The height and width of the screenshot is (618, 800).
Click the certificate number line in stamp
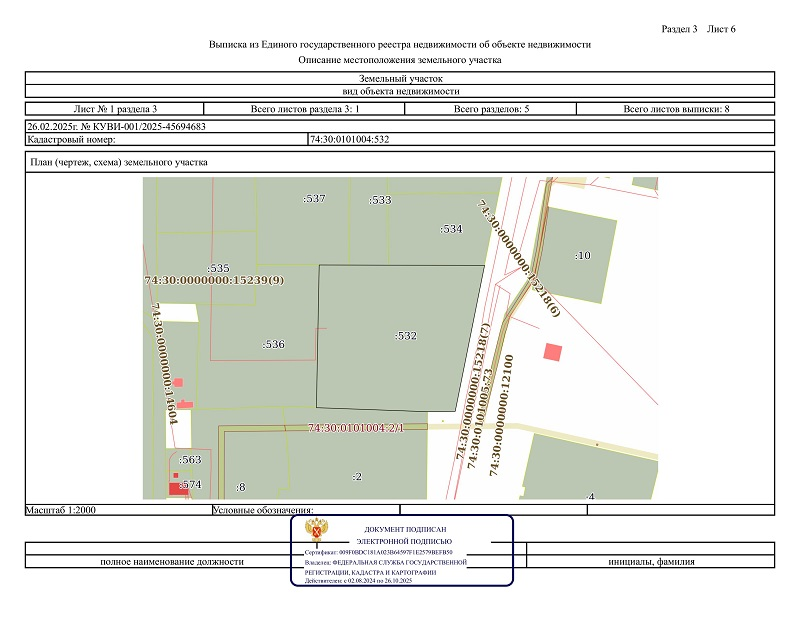coord(379,552)
